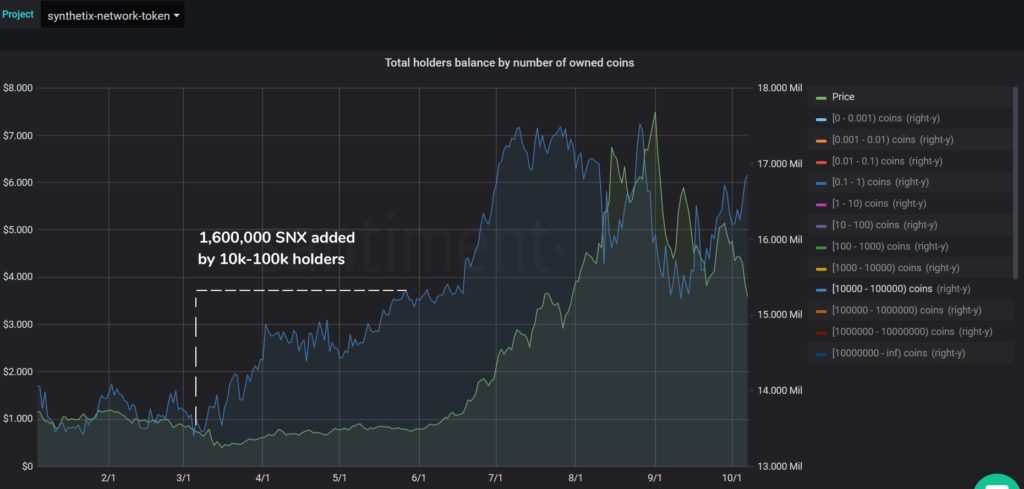This screenshot has width=1024, height=489.
Task: Click the magenta [1 - 10) color line
Action: coord(822,204)
